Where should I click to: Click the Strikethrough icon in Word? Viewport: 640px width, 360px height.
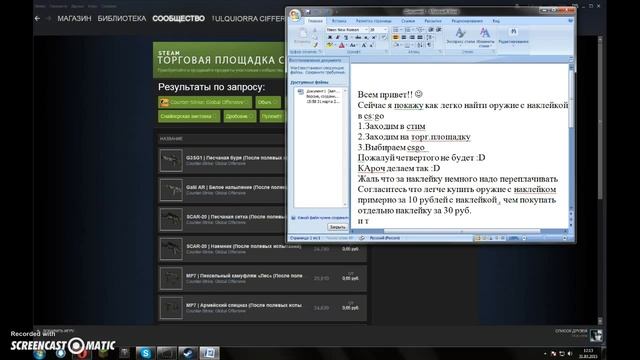(x=357, y=38)
